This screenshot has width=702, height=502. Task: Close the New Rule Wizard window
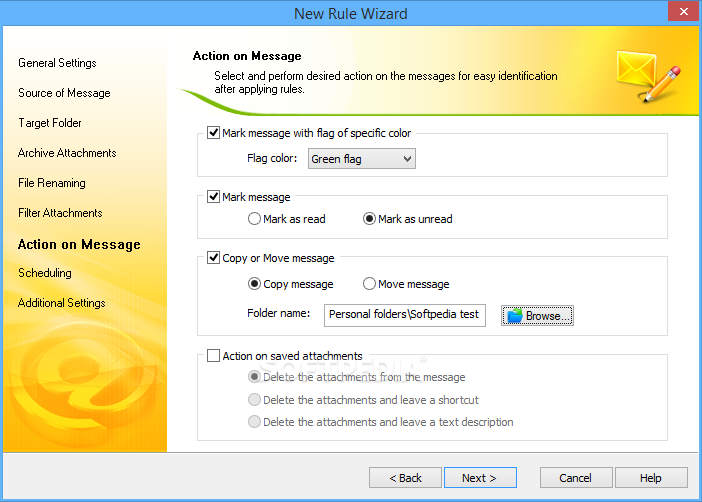[x=683, y=12]
